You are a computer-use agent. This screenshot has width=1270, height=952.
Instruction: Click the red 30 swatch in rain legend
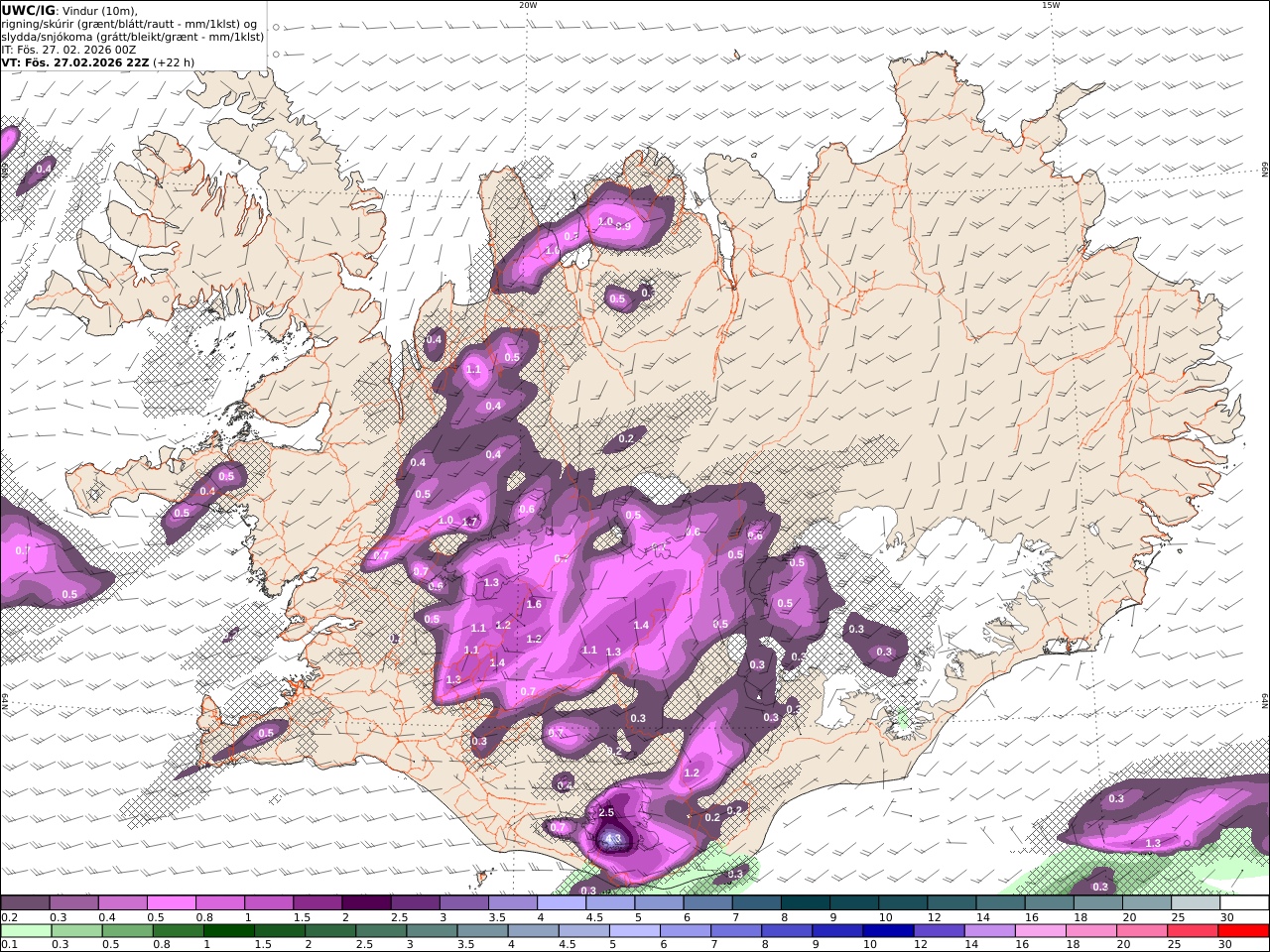(x=1243, y=931)
